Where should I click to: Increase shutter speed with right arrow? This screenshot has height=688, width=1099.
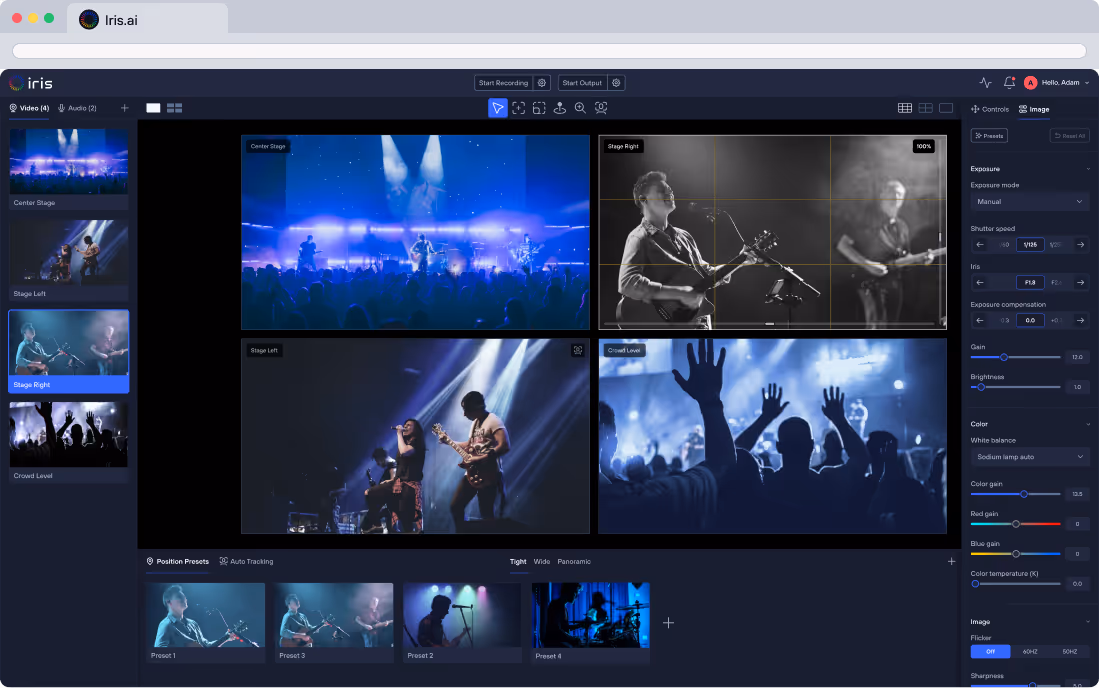click(x=1081, y=245)
